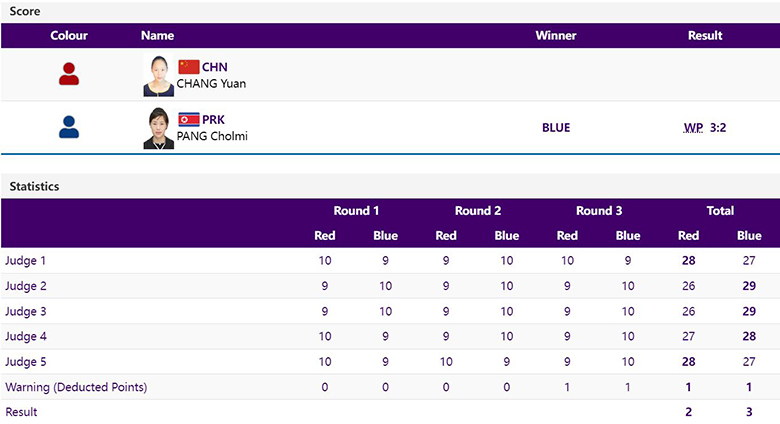Viewport: 780px width, 424px height.
Task: Select the Judge 1 row label
Action: [25, 261]
